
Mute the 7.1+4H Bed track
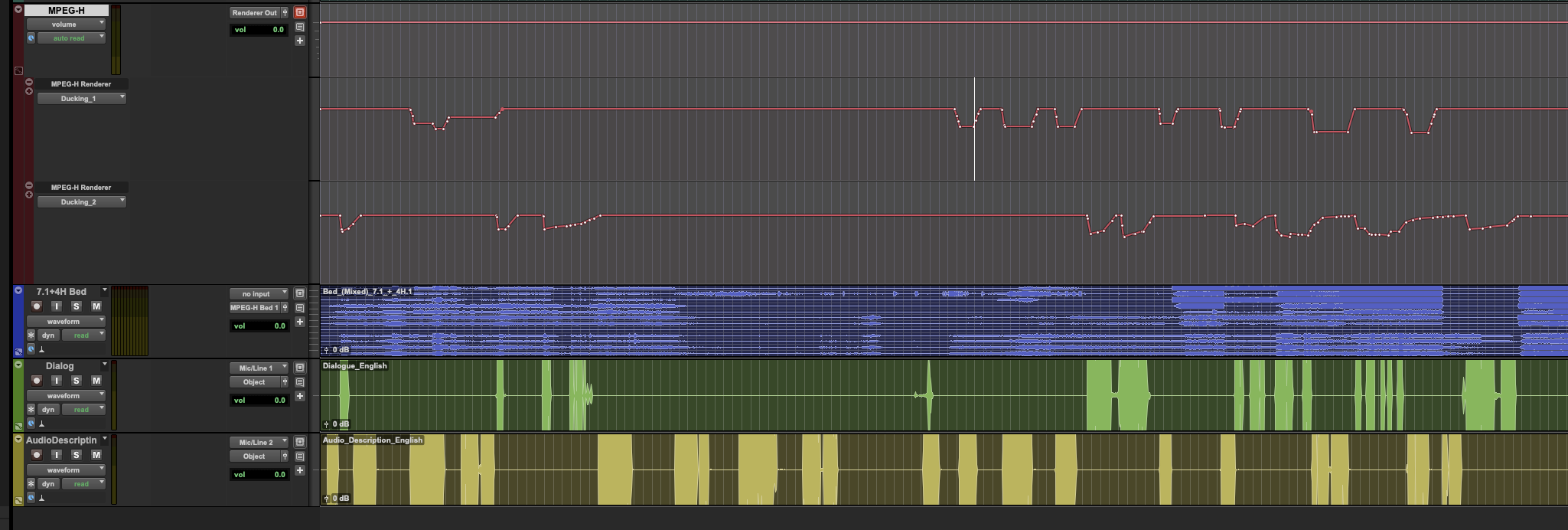96,306
